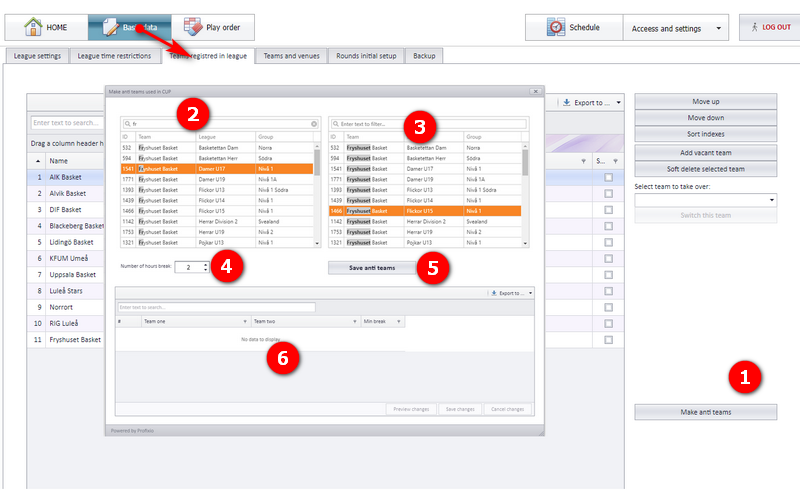Click magnifier icon in left search box
Image resolution: width=800 pixels, height=501 pixels.
[x=128, y=123]
